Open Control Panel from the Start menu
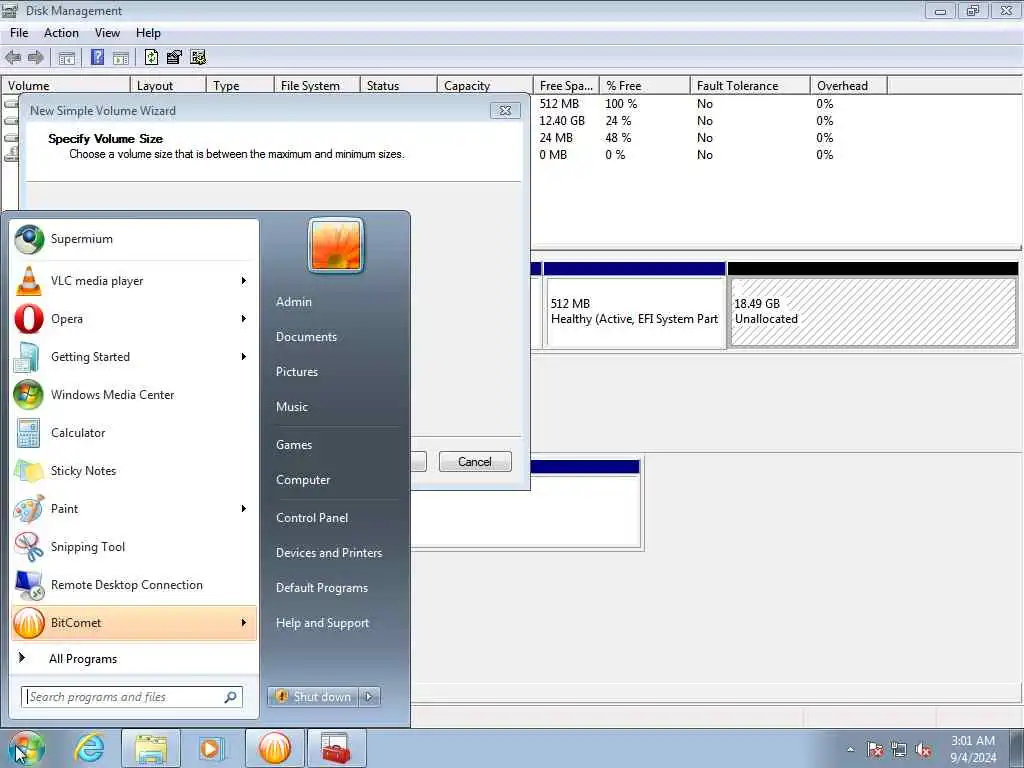Viewport: 1024px width, 768px height. click(312, 518)
